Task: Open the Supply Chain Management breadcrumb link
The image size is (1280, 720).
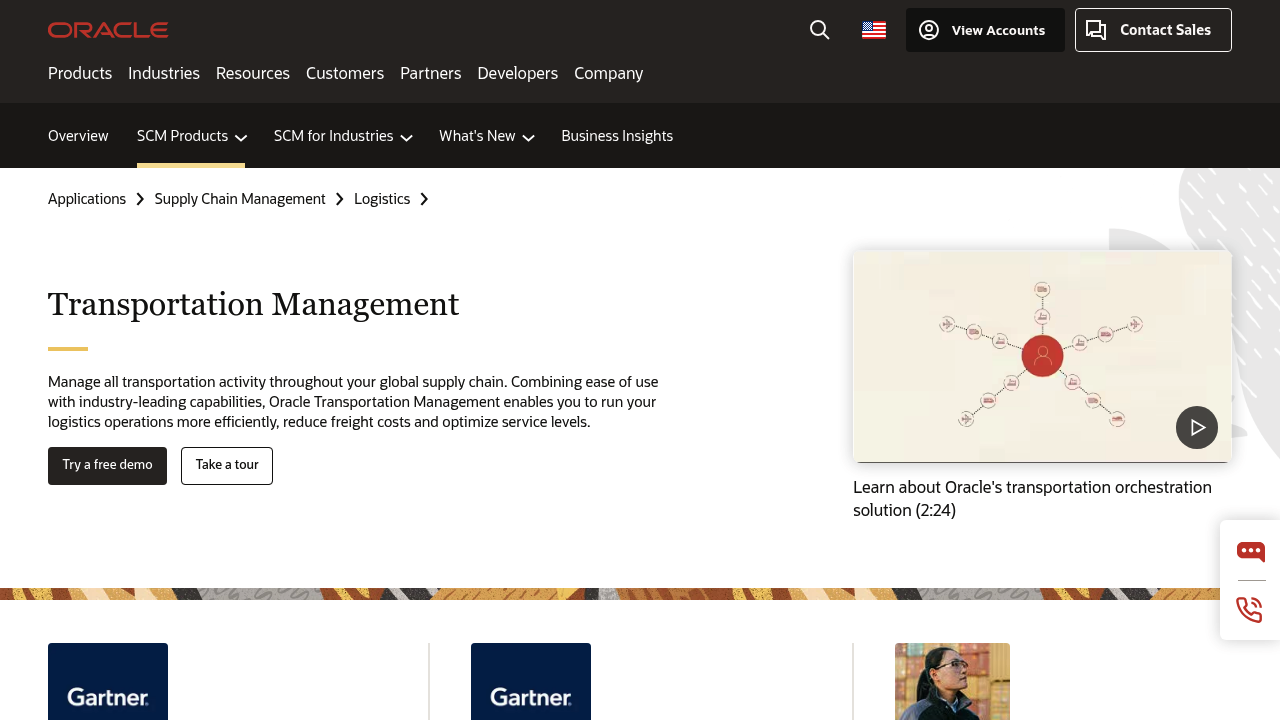Action: click(x=240, y=198)
